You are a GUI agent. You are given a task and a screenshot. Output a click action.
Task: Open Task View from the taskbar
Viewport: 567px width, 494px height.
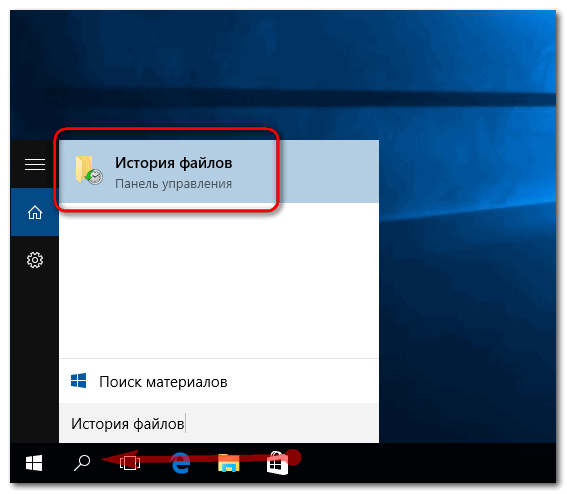pyautogui.click(x=130, y=463)
